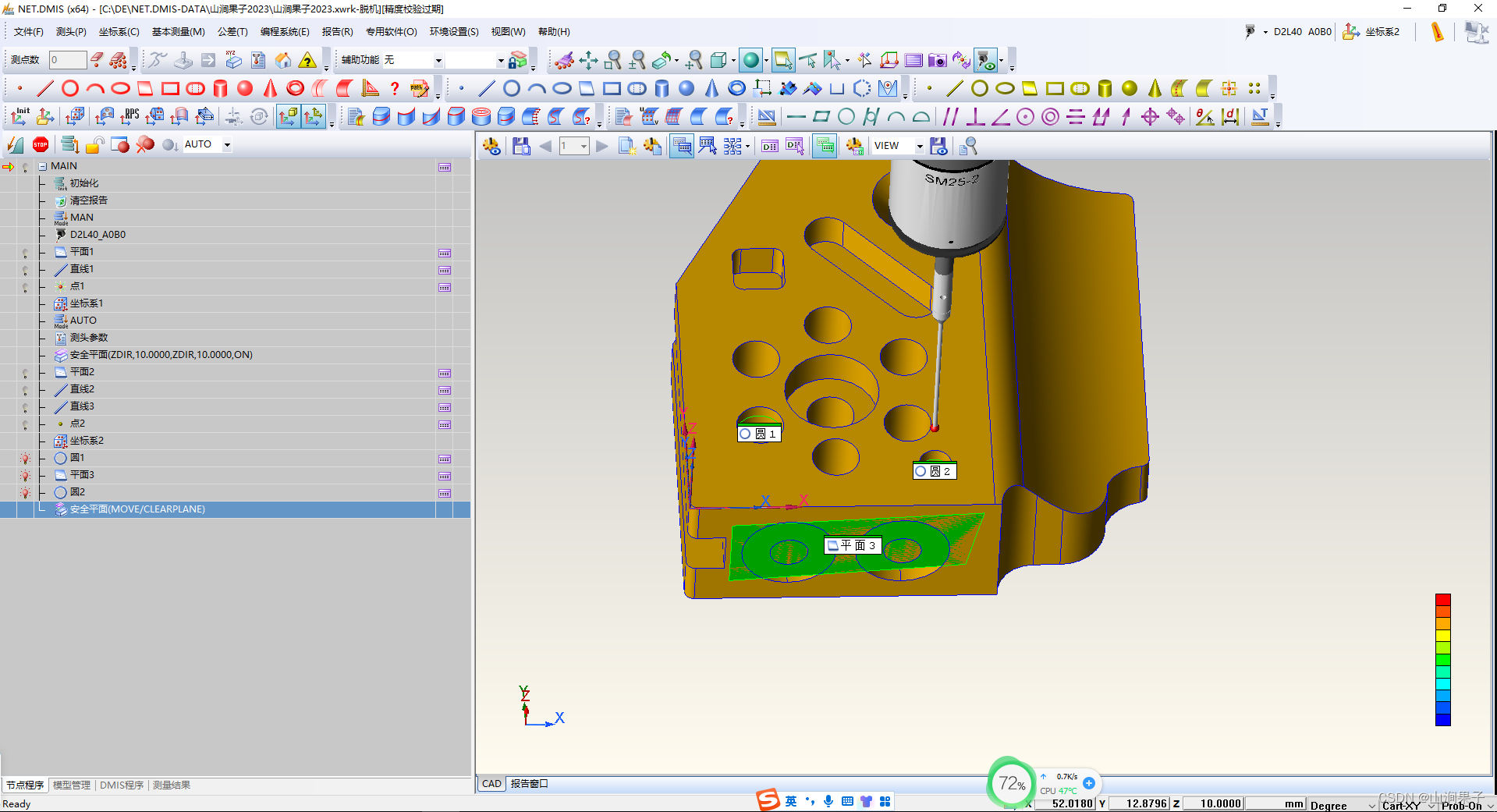Screen dimensions: 1497x812
Task: Switch to the DMIS程序 tab
Action: (122, 785)
